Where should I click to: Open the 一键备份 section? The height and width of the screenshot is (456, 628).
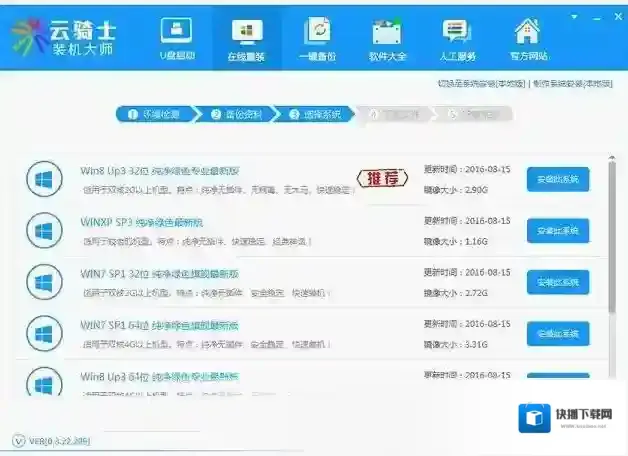point(318,39)
